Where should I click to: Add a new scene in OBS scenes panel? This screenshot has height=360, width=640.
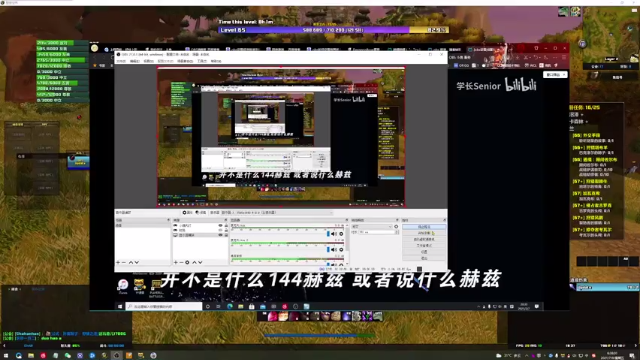[x=118, y=262]
